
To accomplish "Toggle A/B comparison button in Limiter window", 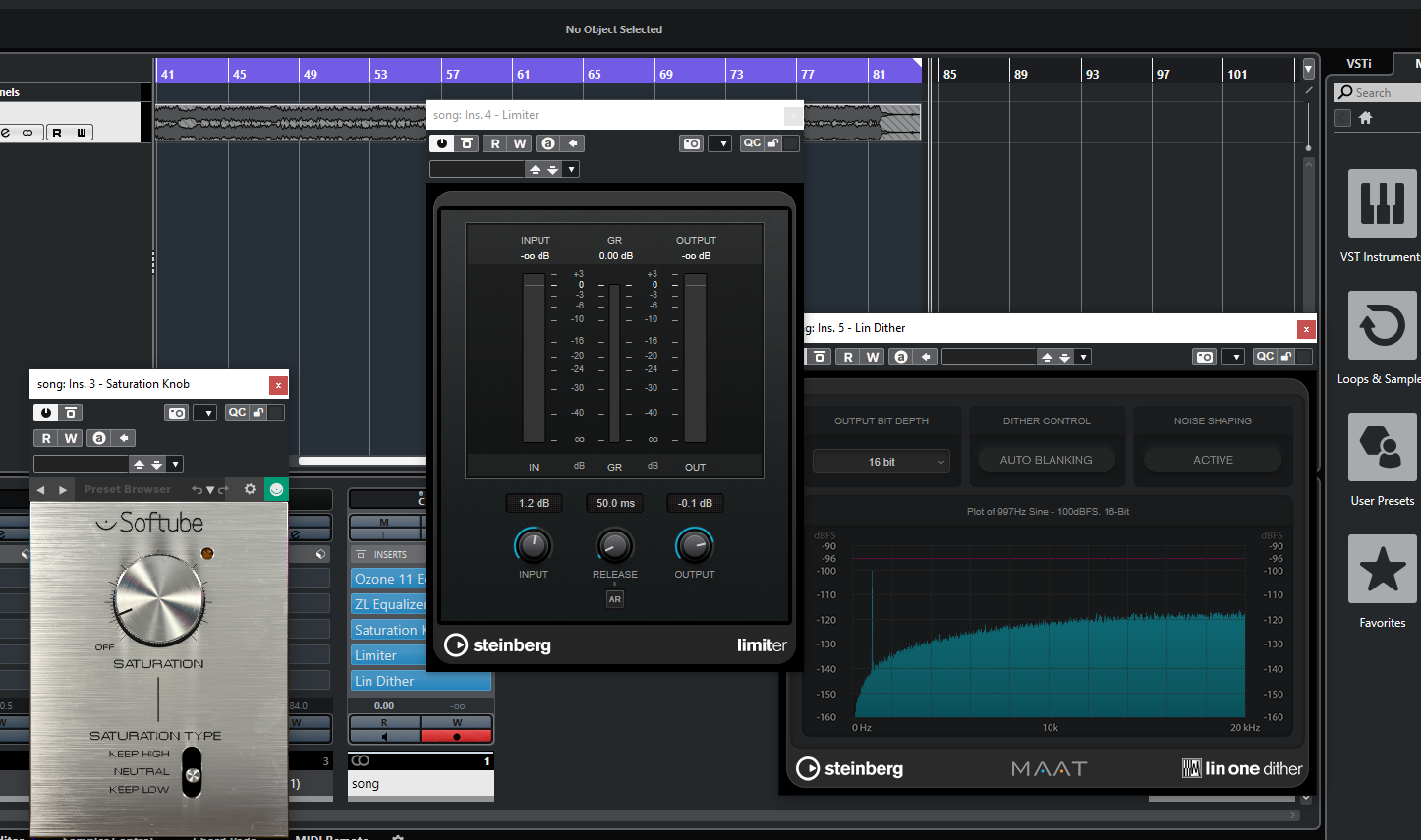I will point(467,143).
